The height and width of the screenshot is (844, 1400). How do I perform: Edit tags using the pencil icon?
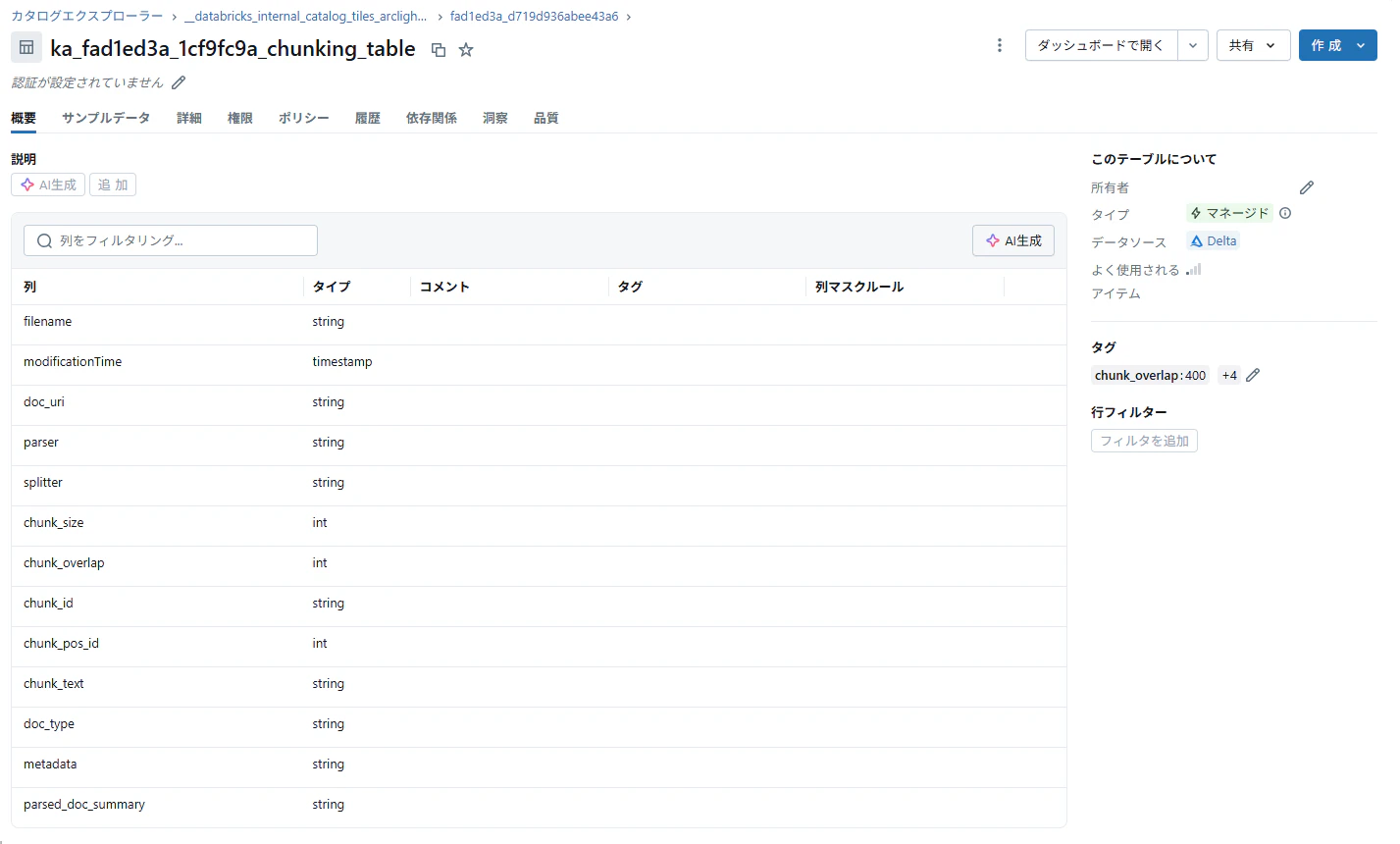click(1253, 375)
